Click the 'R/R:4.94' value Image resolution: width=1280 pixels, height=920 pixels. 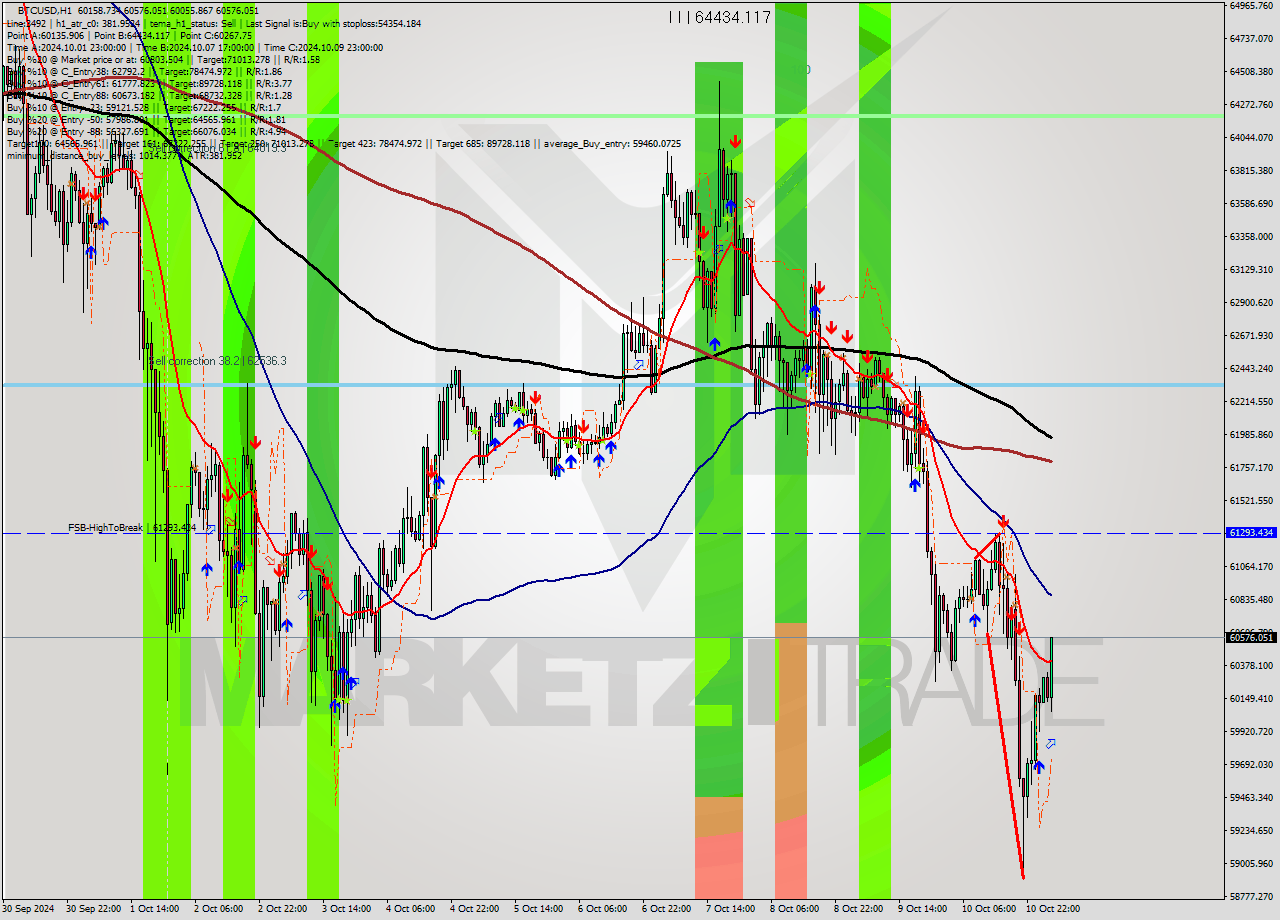point(267,131)
